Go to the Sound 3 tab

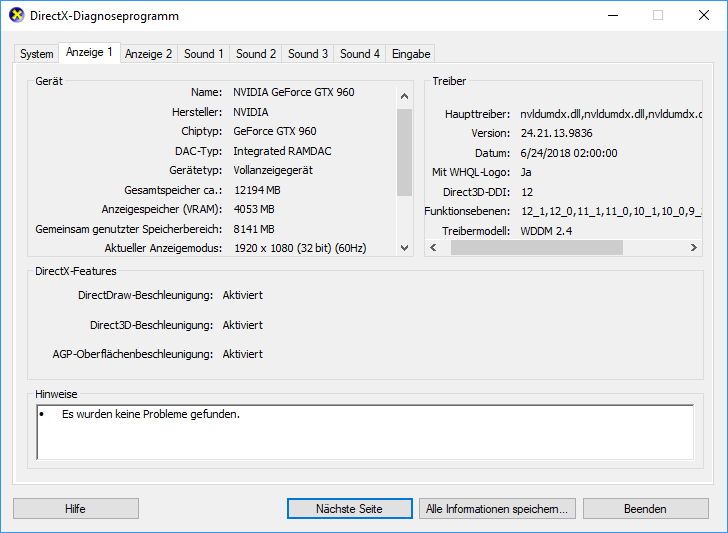pos(308,54)
